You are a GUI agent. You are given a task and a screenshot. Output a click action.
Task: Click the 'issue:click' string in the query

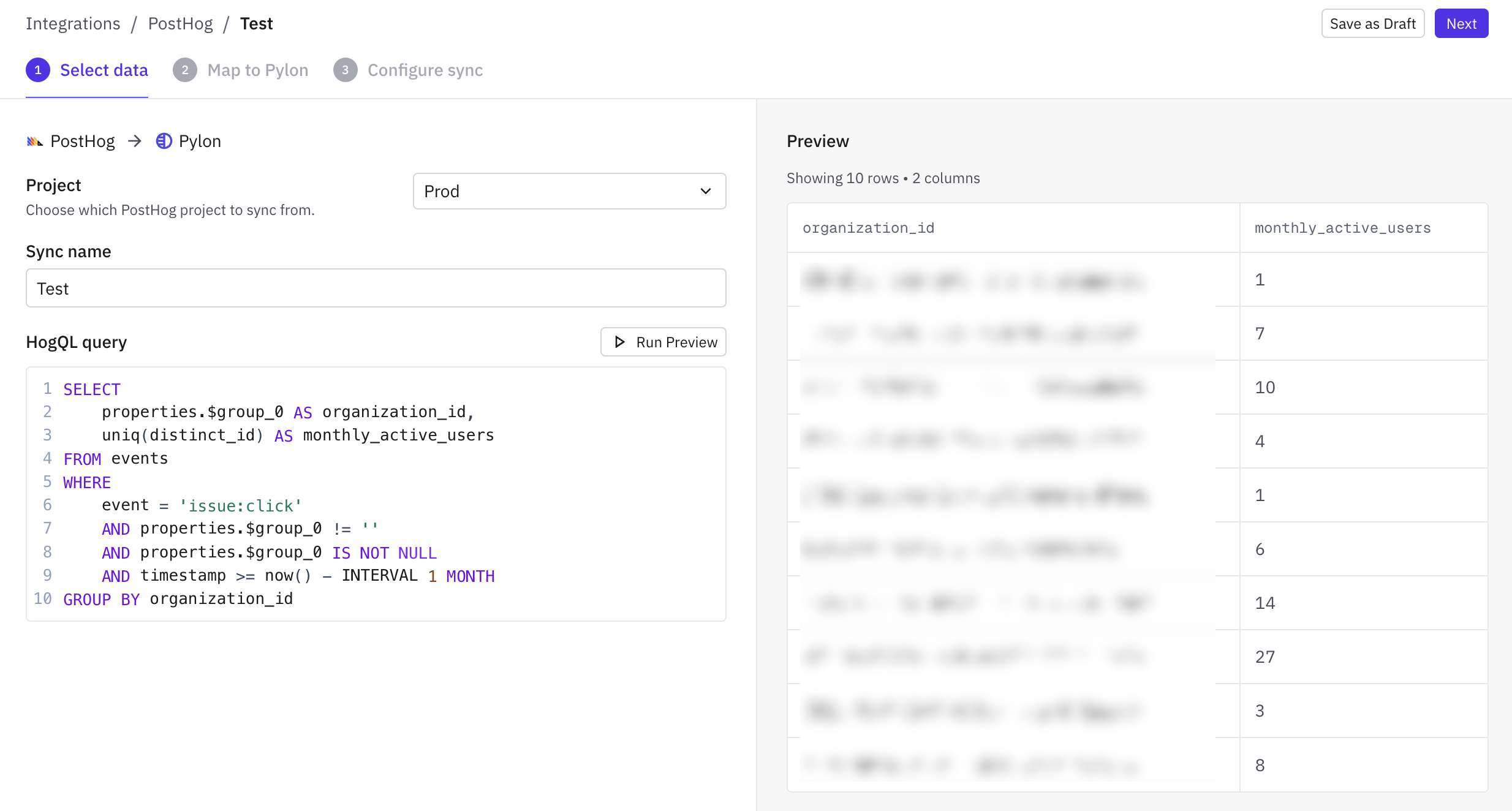(x=241, y=506)
